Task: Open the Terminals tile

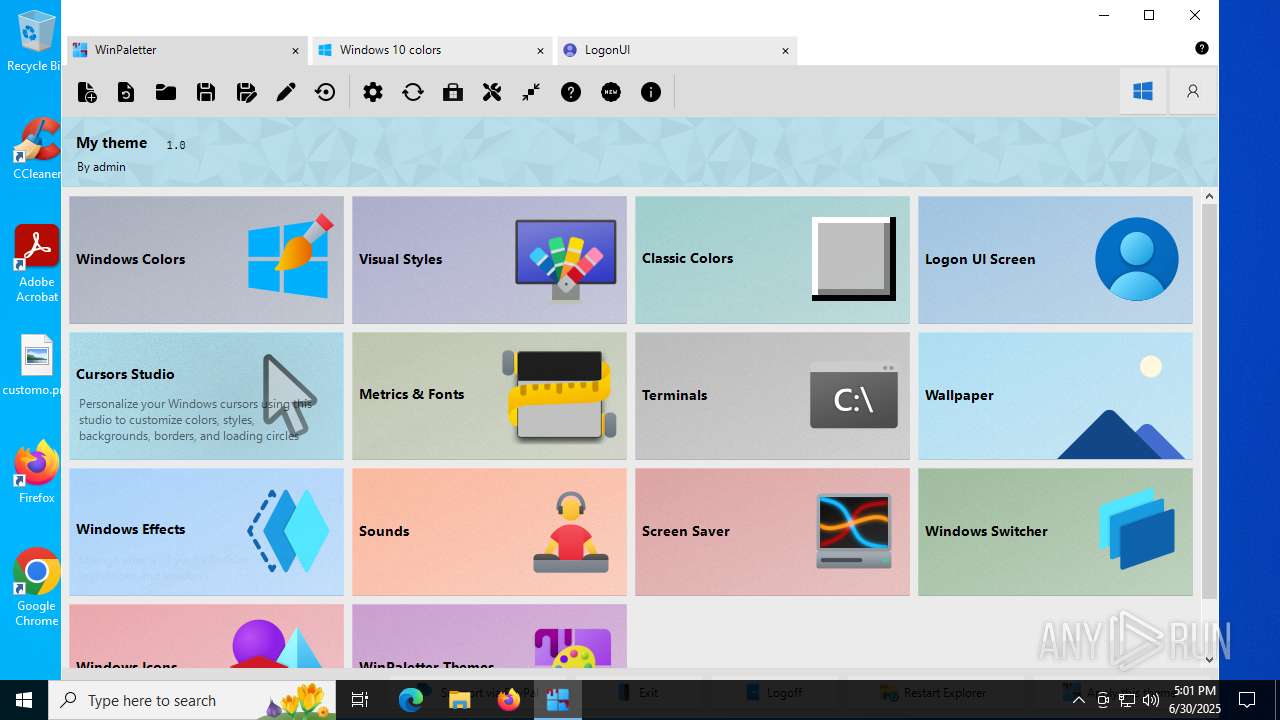Action: pyautogui.click(x=772, y=396)
